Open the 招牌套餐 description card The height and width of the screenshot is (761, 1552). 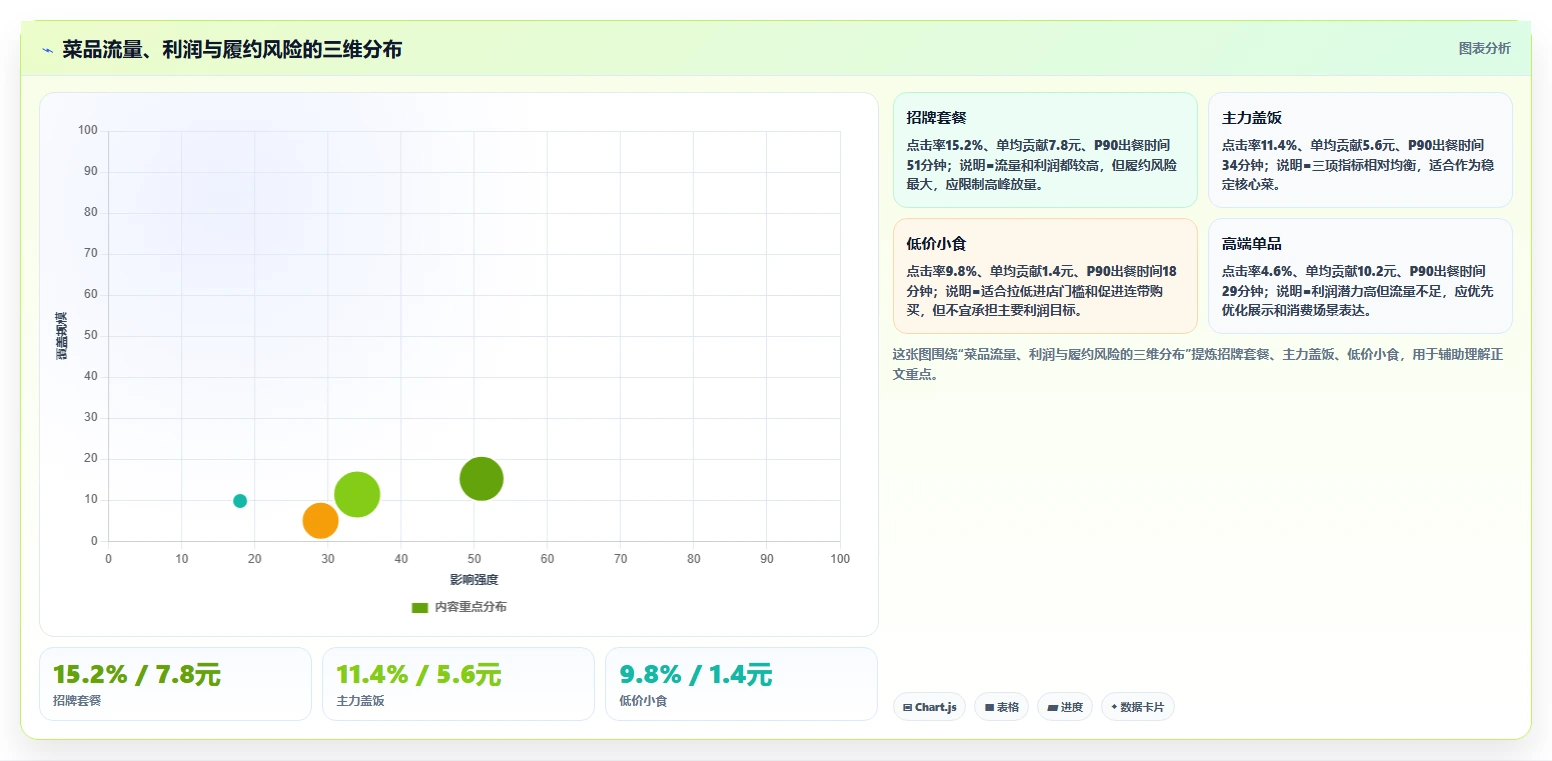click(x=1045, y=150)
